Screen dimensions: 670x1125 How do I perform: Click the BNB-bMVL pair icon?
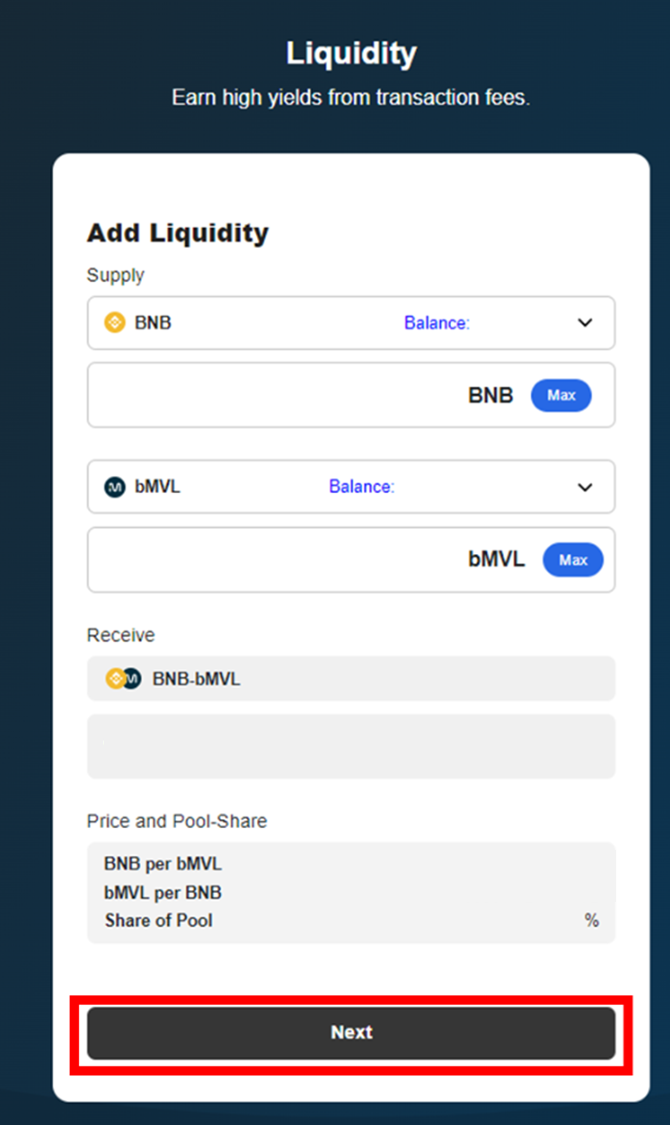[124, 679]
